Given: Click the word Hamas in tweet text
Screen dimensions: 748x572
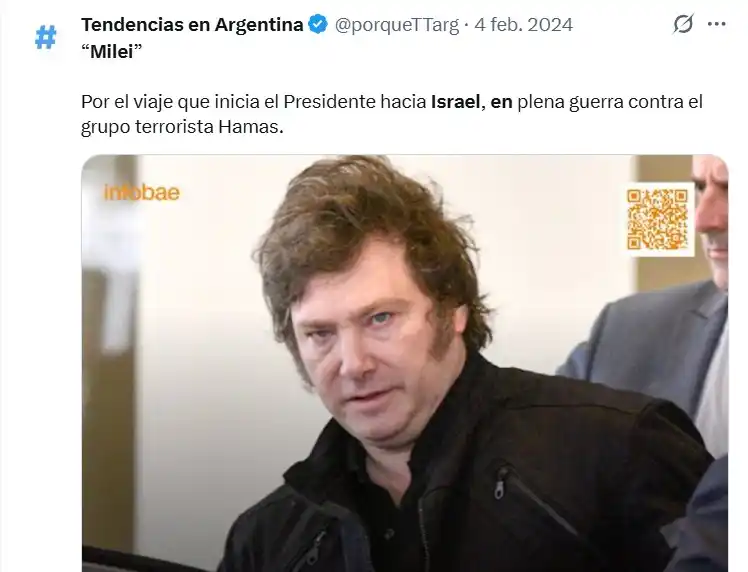Looking at the screenshot, I should pyautogui.click(x=250, y=127).
